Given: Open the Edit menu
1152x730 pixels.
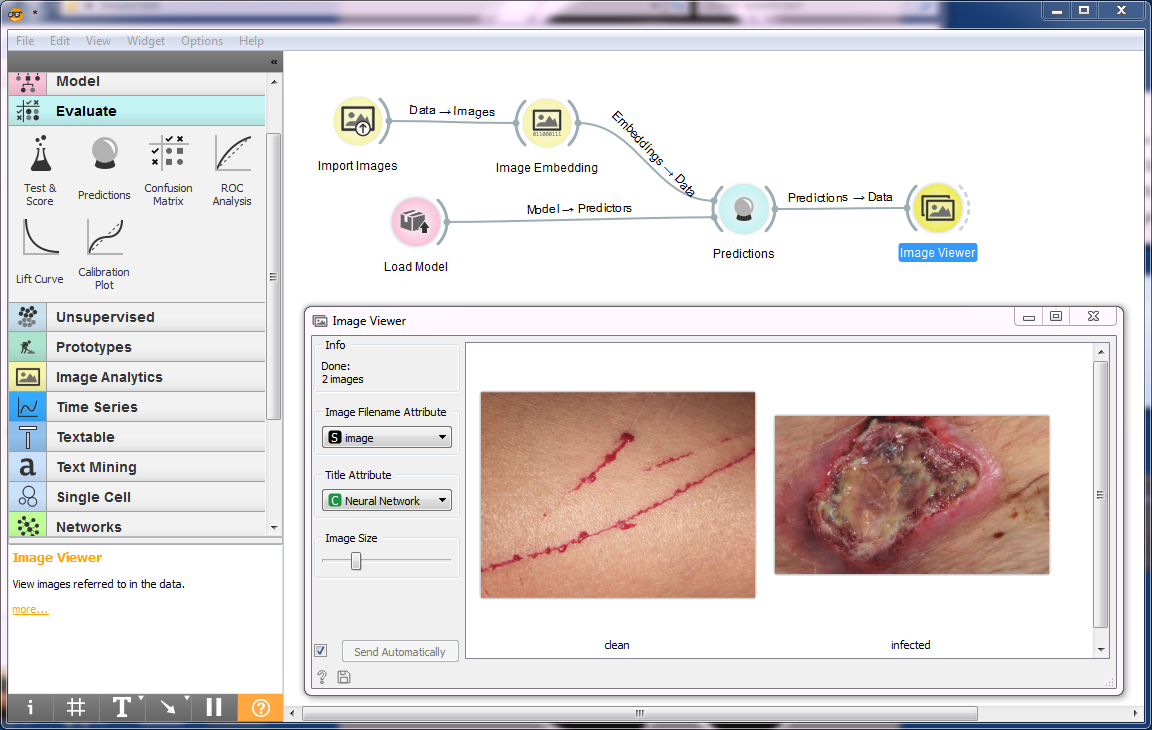Looking at the screenshot, I should point(60,41).
